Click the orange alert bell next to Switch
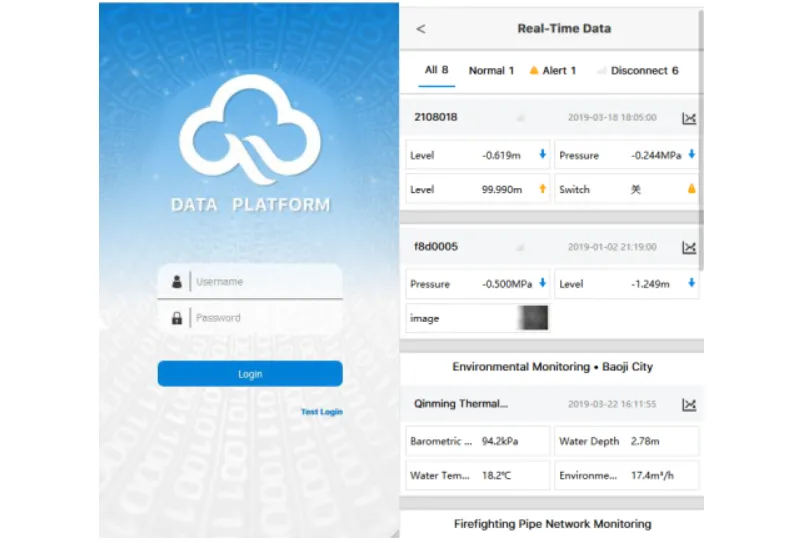This screenshot has height=543, width=794. (691, 189)
